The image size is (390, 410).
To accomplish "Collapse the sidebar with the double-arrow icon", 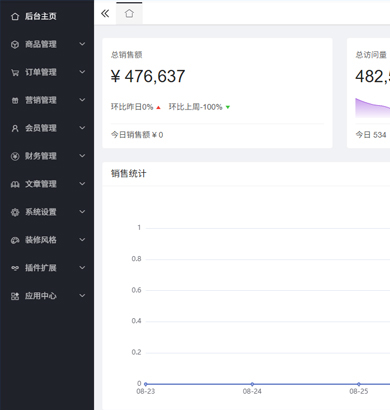I will pos(105,13).
